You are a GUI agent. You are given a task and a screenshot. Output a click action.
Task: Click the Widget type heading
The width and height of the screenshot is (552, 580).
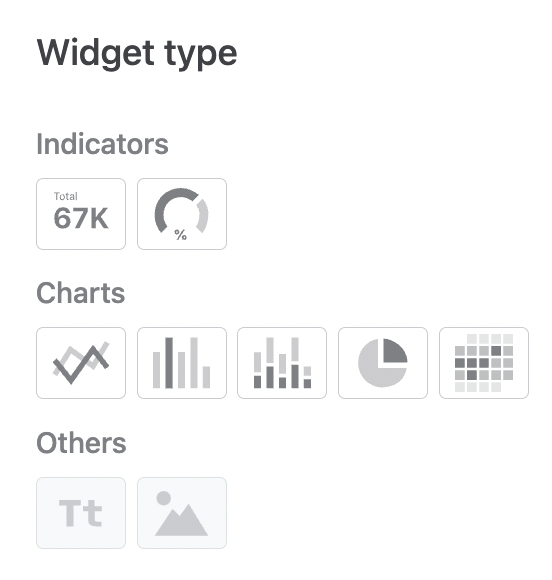[137, 54]
